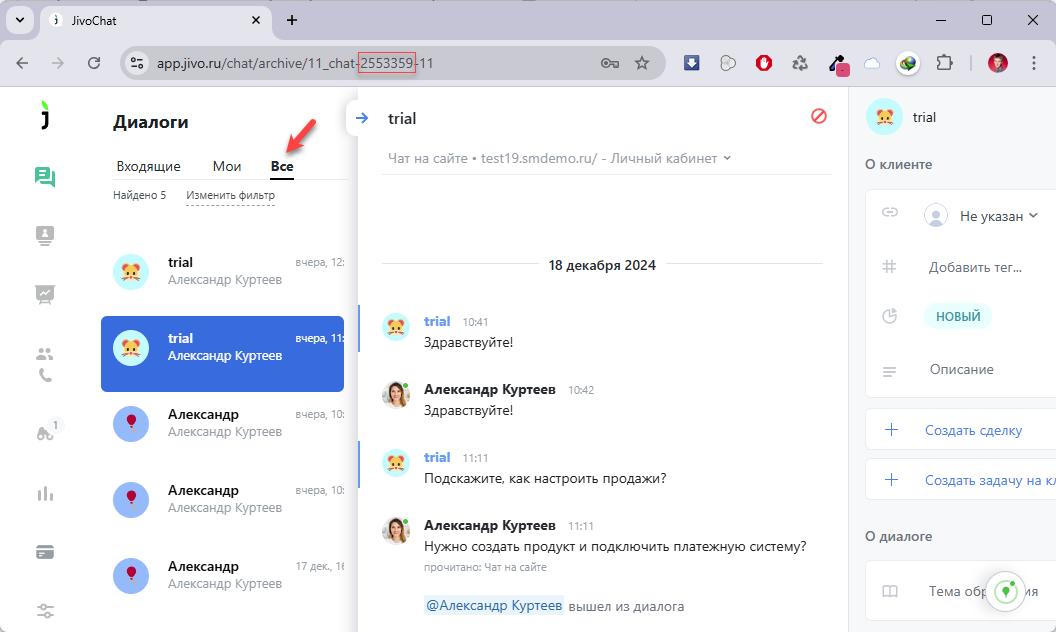Click the cloud extension icon
Viewport: 1056px width, 632px height.
[871, 63]
